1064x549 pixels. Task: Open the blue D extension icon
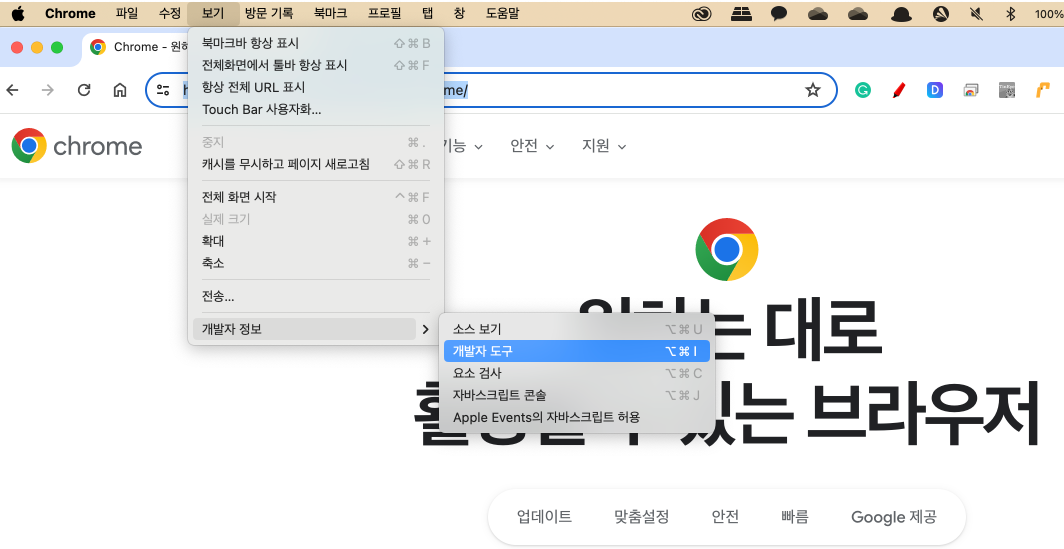935,90
